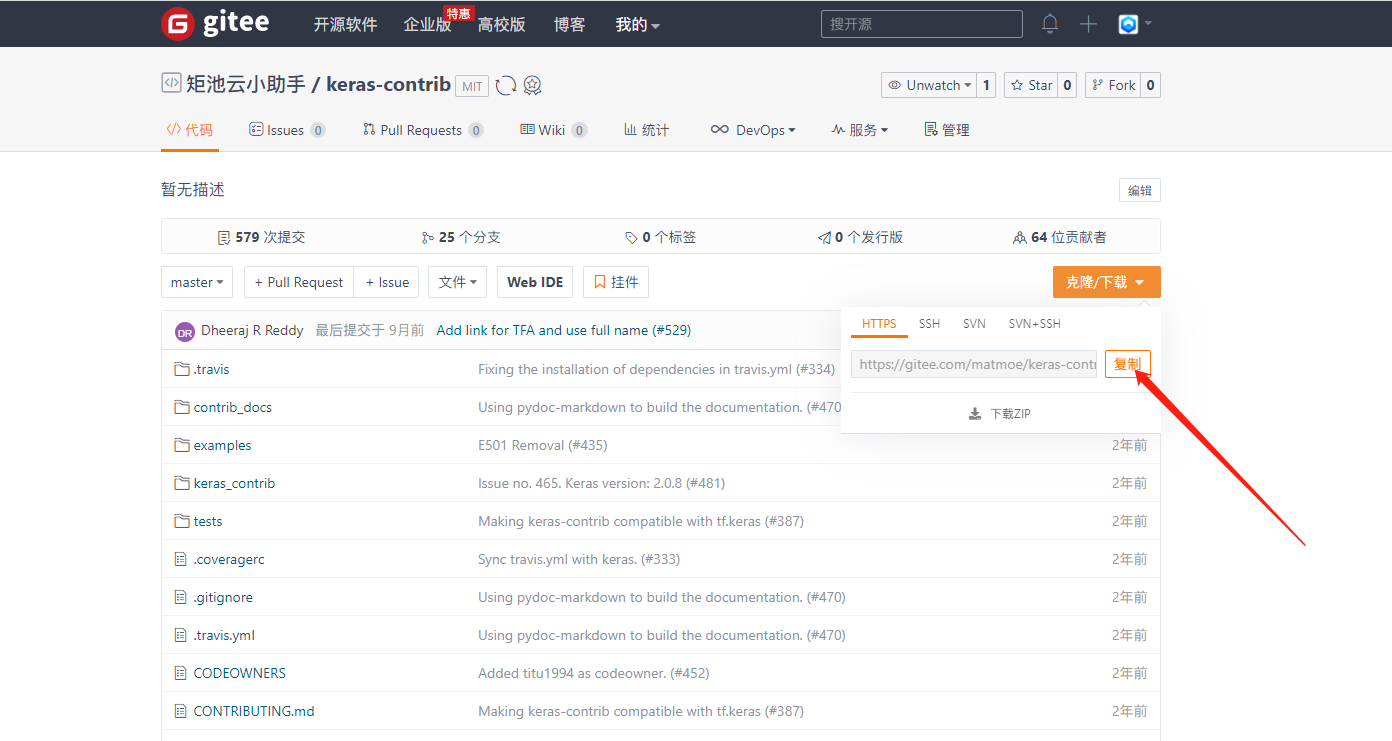Click the clone URL field
Viewport: 1392px width, 741px height.
[x=974, y=364]
